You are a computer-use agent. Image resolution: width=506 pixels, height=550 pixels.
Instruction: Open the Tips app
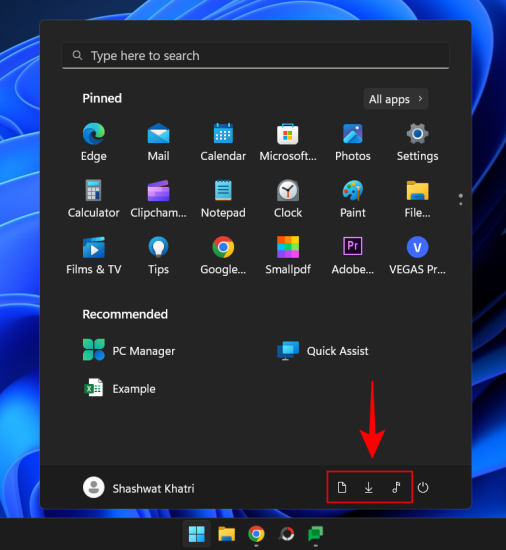(158, 255)
